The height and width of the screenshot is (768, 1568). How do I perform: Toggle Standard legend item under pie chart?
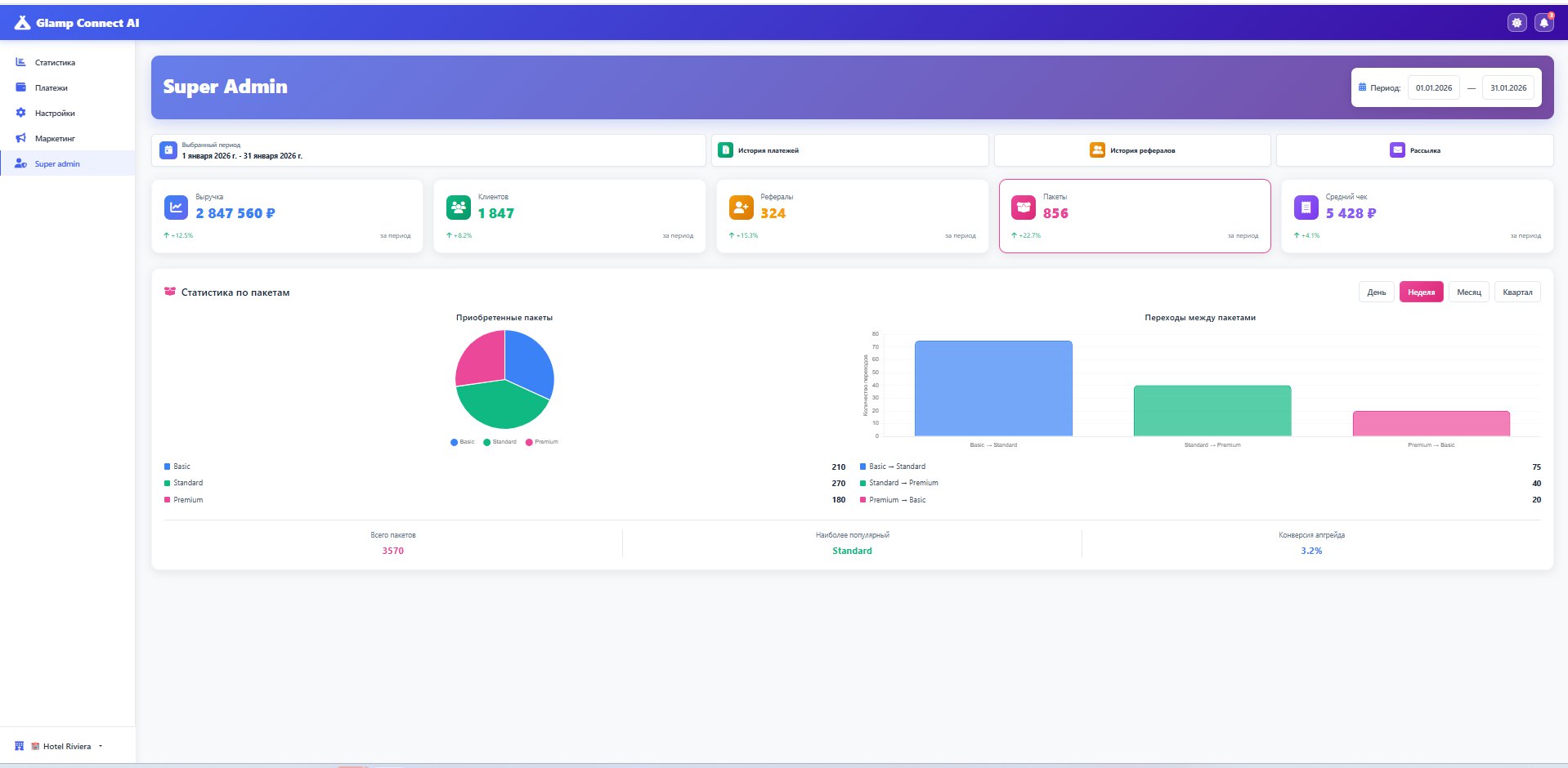tap(500, 442)
